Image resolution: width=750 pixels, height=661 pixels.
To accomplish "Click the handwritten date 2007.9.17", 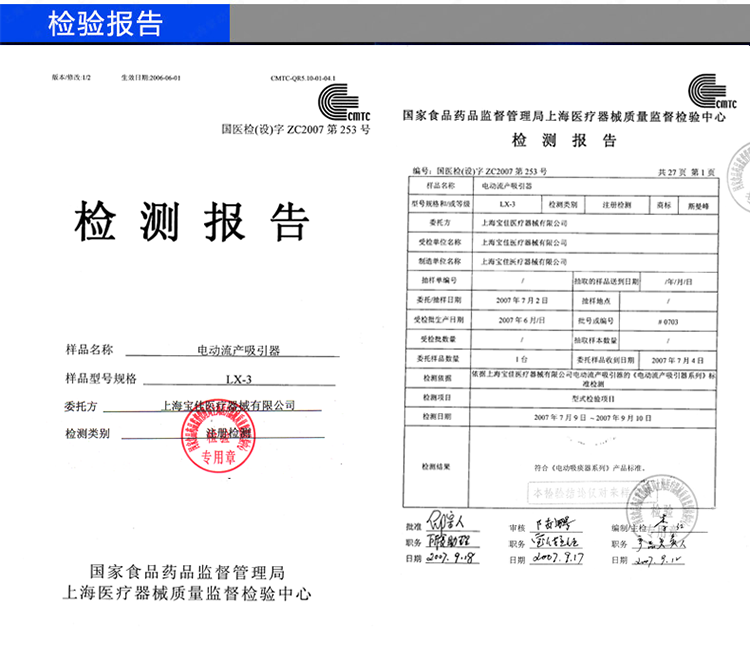I will click(x=558, y=558).
